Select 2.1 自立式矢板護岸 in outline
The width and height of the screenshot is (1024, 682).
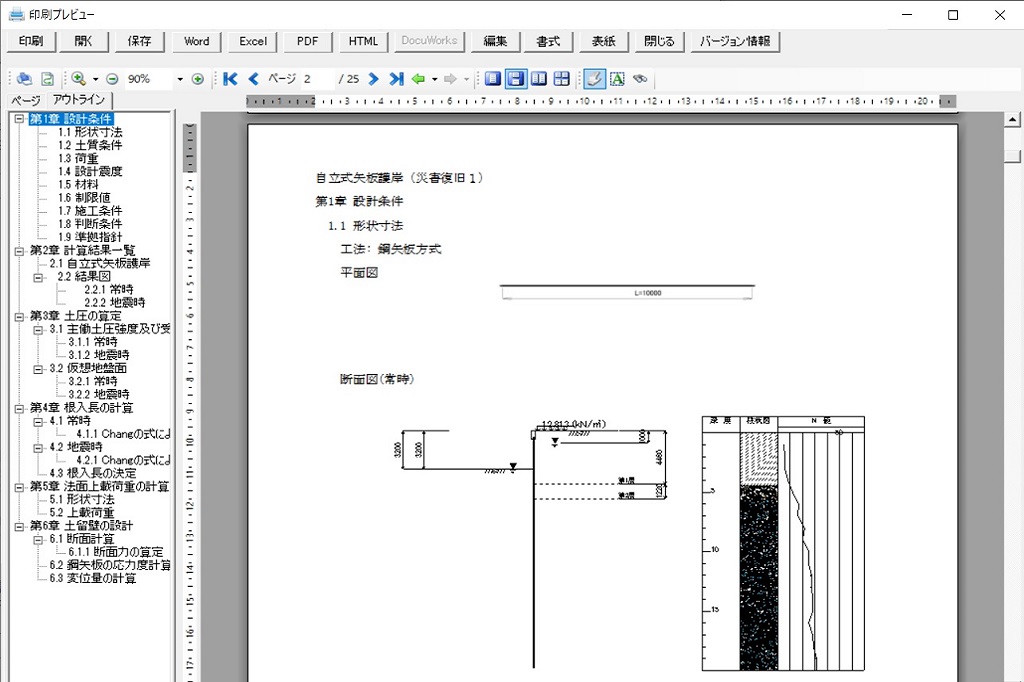pyautogui.click(x=100, y=263)
